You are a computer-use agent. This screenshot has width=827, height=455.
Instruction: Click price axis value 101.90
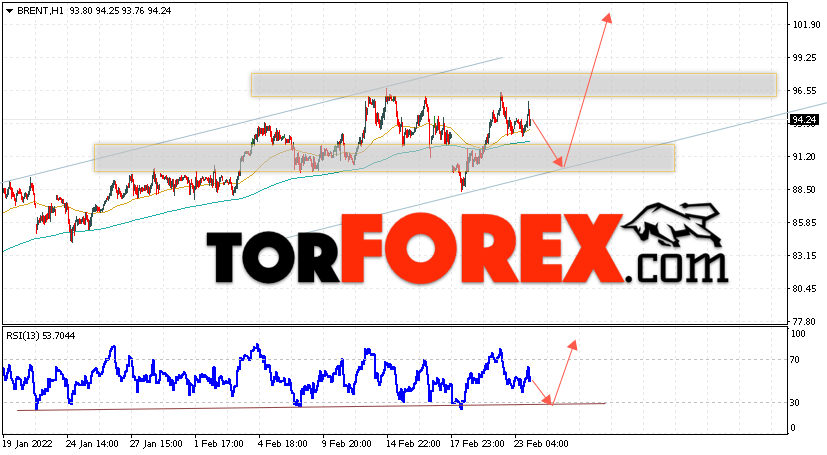pyautogui.click(x=806, y=25)
